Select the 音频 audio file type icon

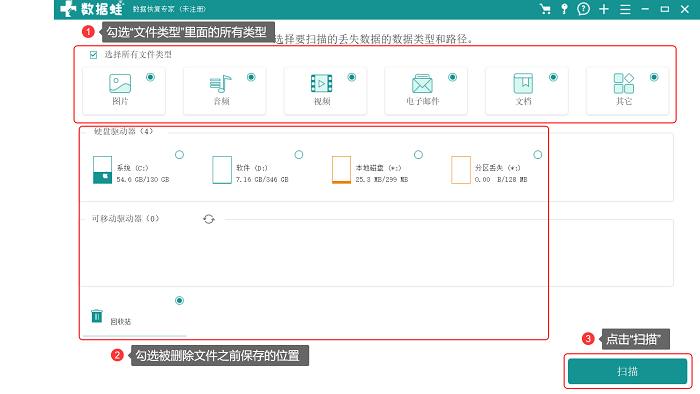click(x=221, y=83)
